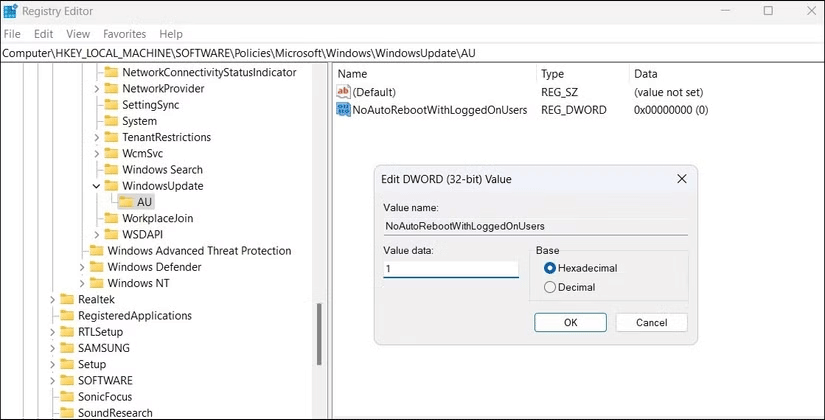This screenshot has width=825, height=420.
Task: Click the SAMSUNG folder icon
Action: click(67, 348)
